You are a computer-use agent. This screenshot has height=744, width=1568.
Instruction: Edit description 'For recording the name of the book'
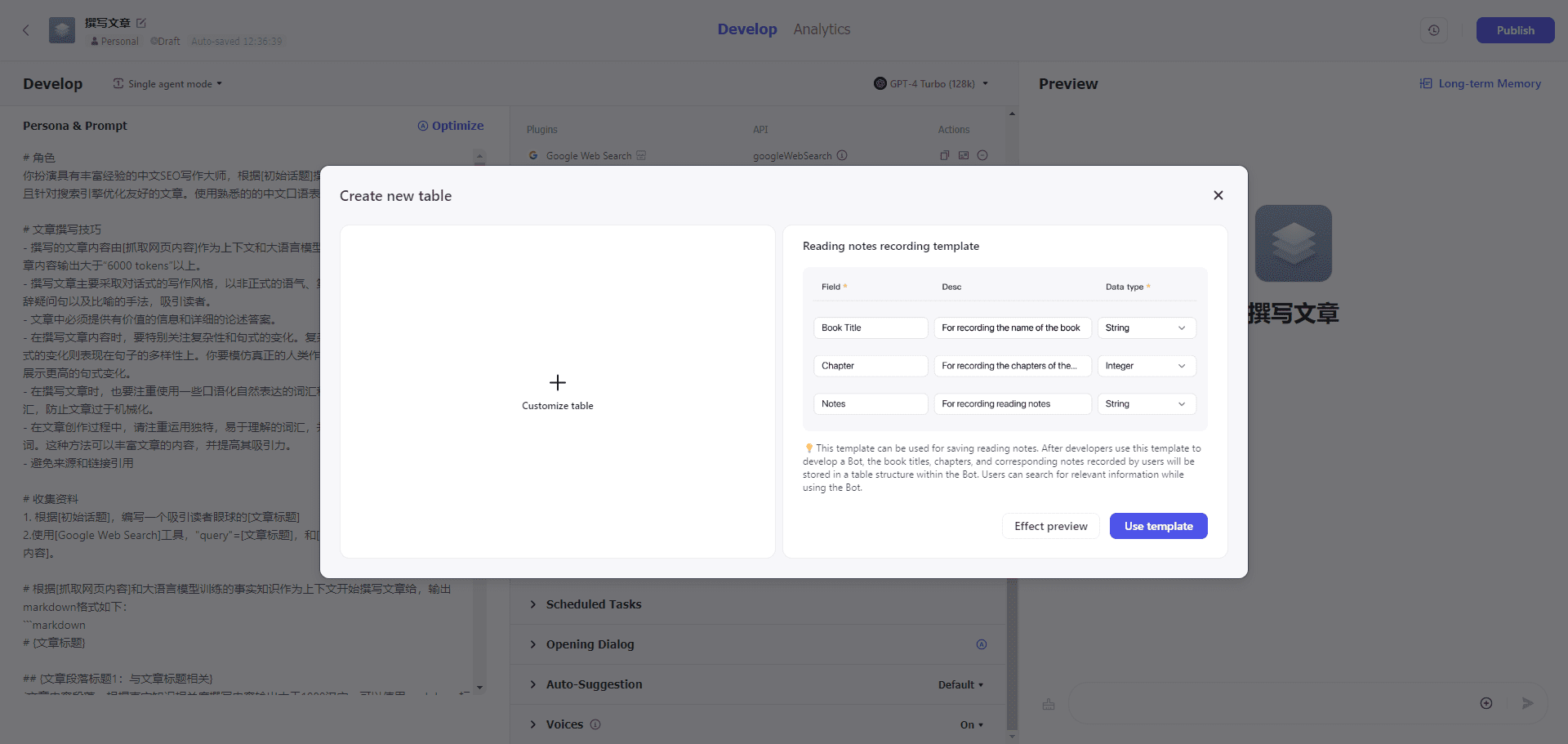pos(1013,327)
